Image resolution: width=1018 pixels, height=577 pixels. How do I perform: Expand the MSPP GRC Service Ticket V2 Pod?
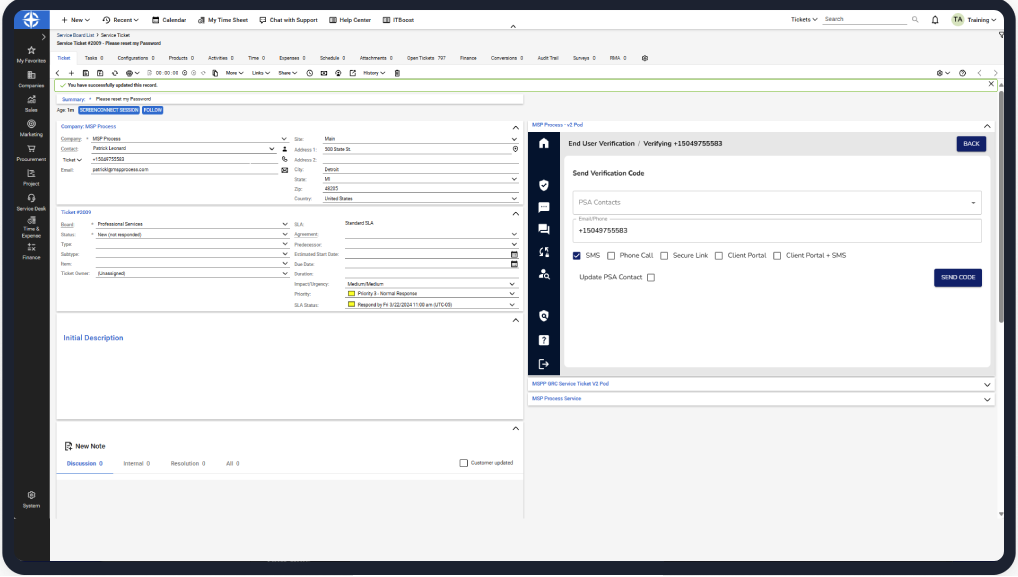click(987, 384)
